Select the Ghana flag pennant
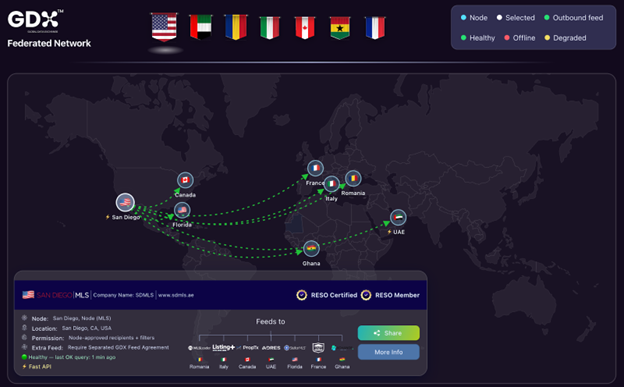The width and height of the screenshot is (624, 387). (340, 27)
